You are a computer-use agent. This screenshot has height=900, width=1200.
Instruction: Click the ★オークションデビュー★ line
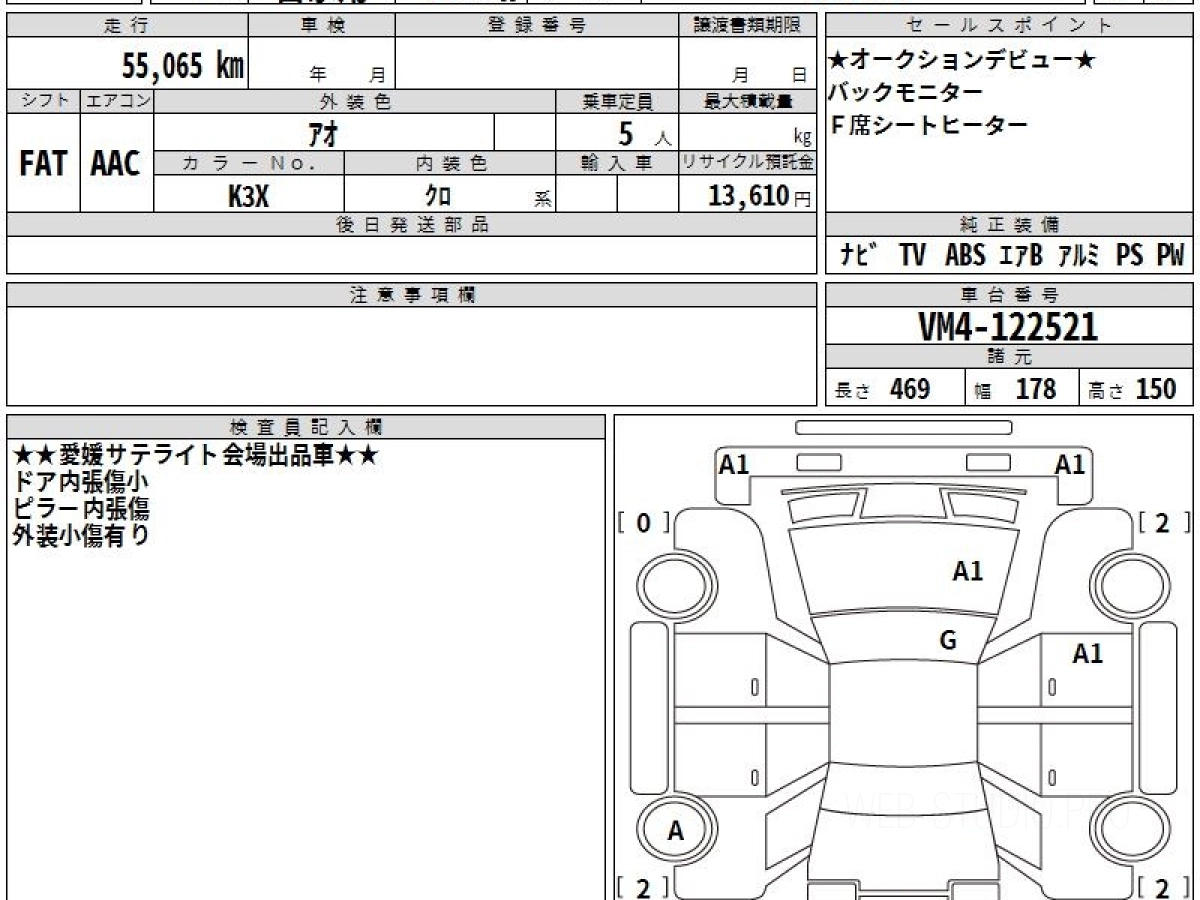[x=962, y=60]
